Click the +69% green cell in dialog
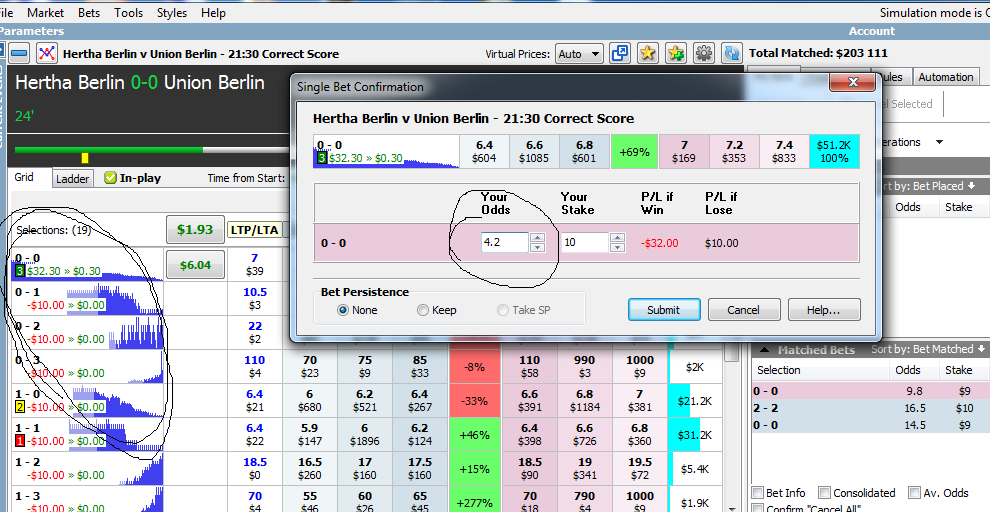Screen dimensions: 990x512 [635, 152]
